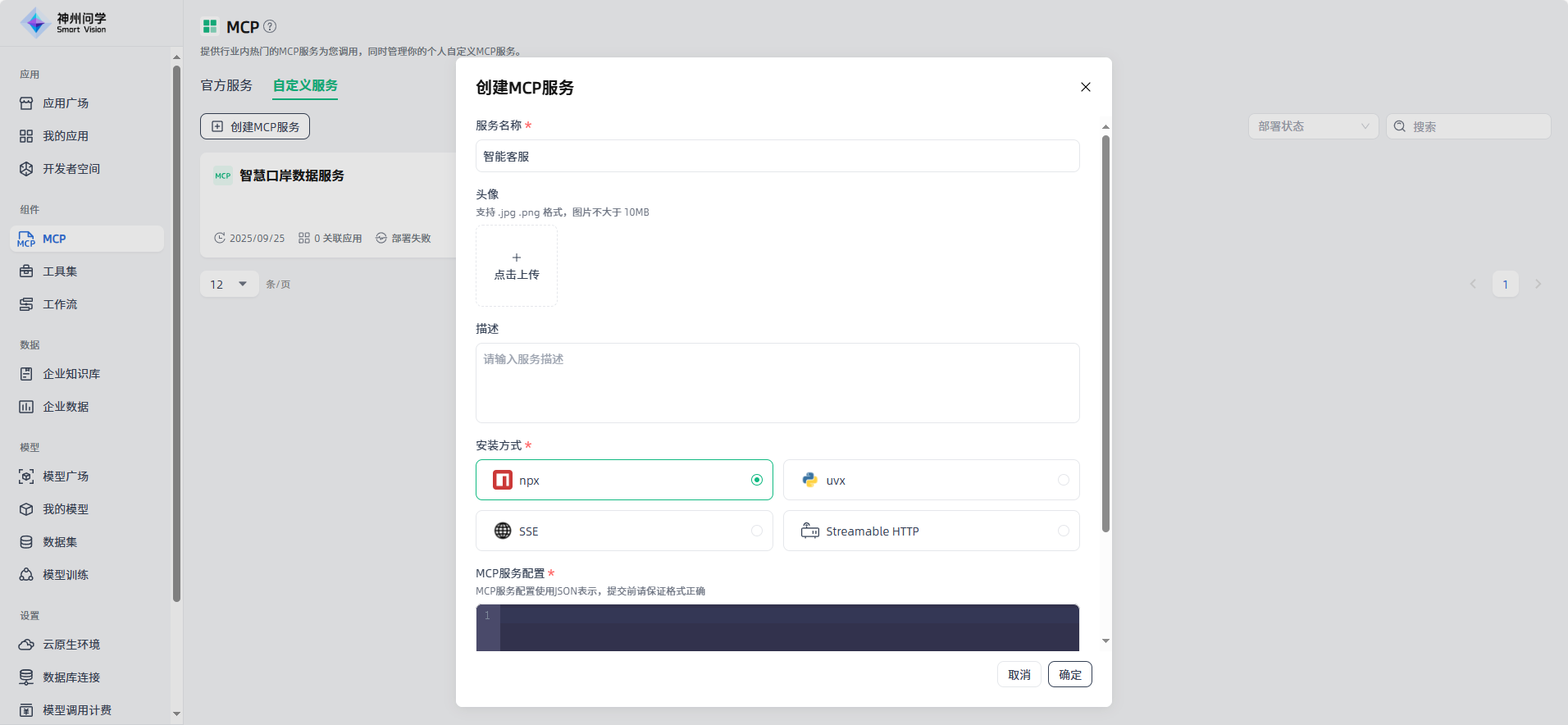This screenshot has height=725, width=1568.
Task: Expand the 部署状态 dropdown filter
Action: tap(1313, 126)
